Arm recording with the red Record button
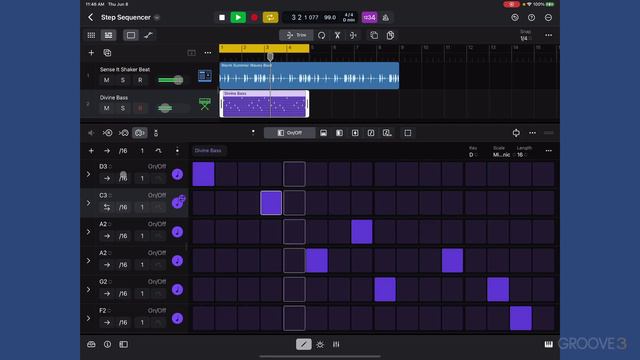 click(x=254, y=18)
